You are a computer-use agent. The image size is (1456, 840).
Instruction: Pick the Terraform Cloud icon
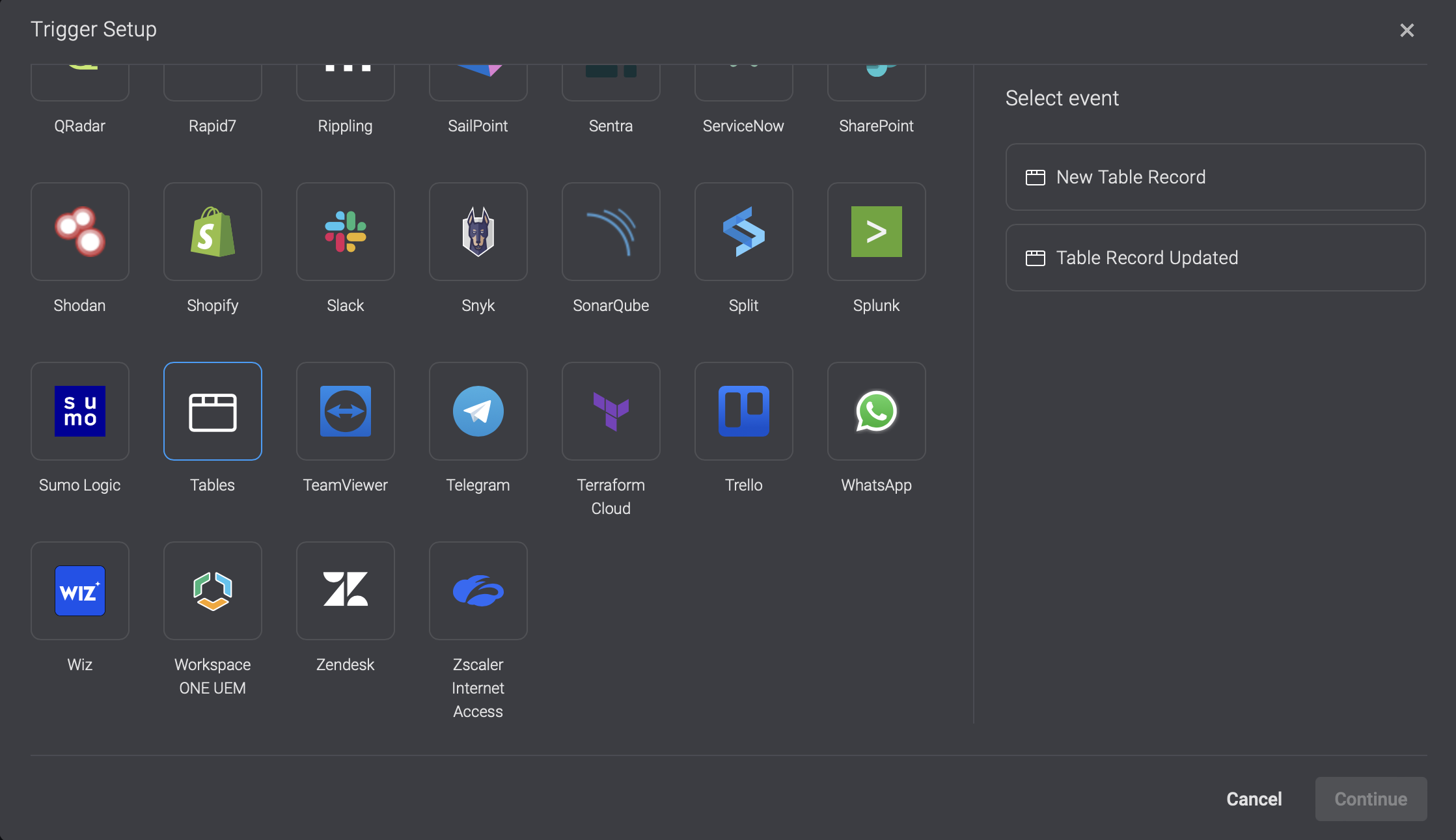611,411
